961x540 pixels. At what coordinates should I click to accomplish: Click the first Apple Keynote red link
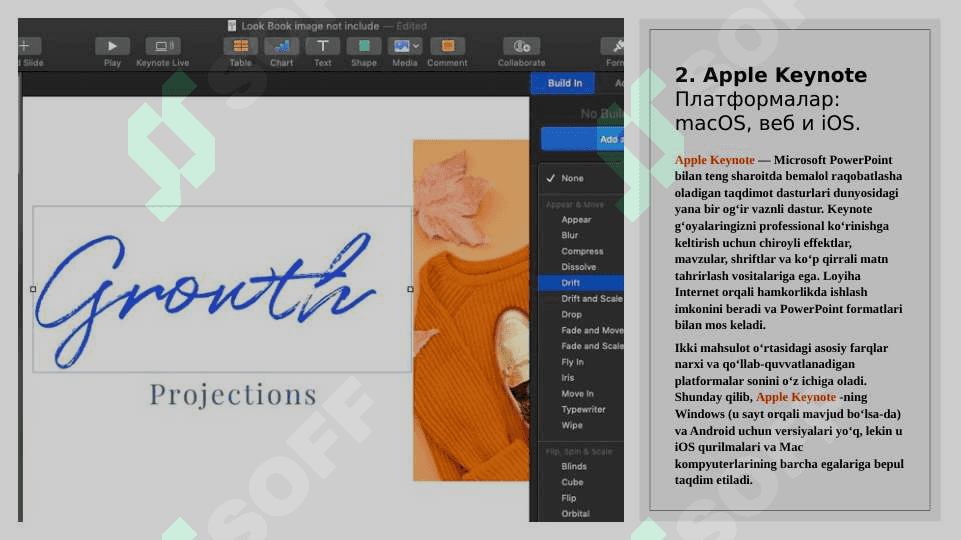pos(715,160)
